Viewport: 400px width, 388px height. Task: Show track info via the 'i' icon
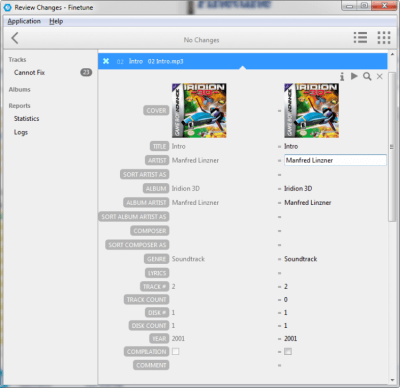tap(342, 77)
